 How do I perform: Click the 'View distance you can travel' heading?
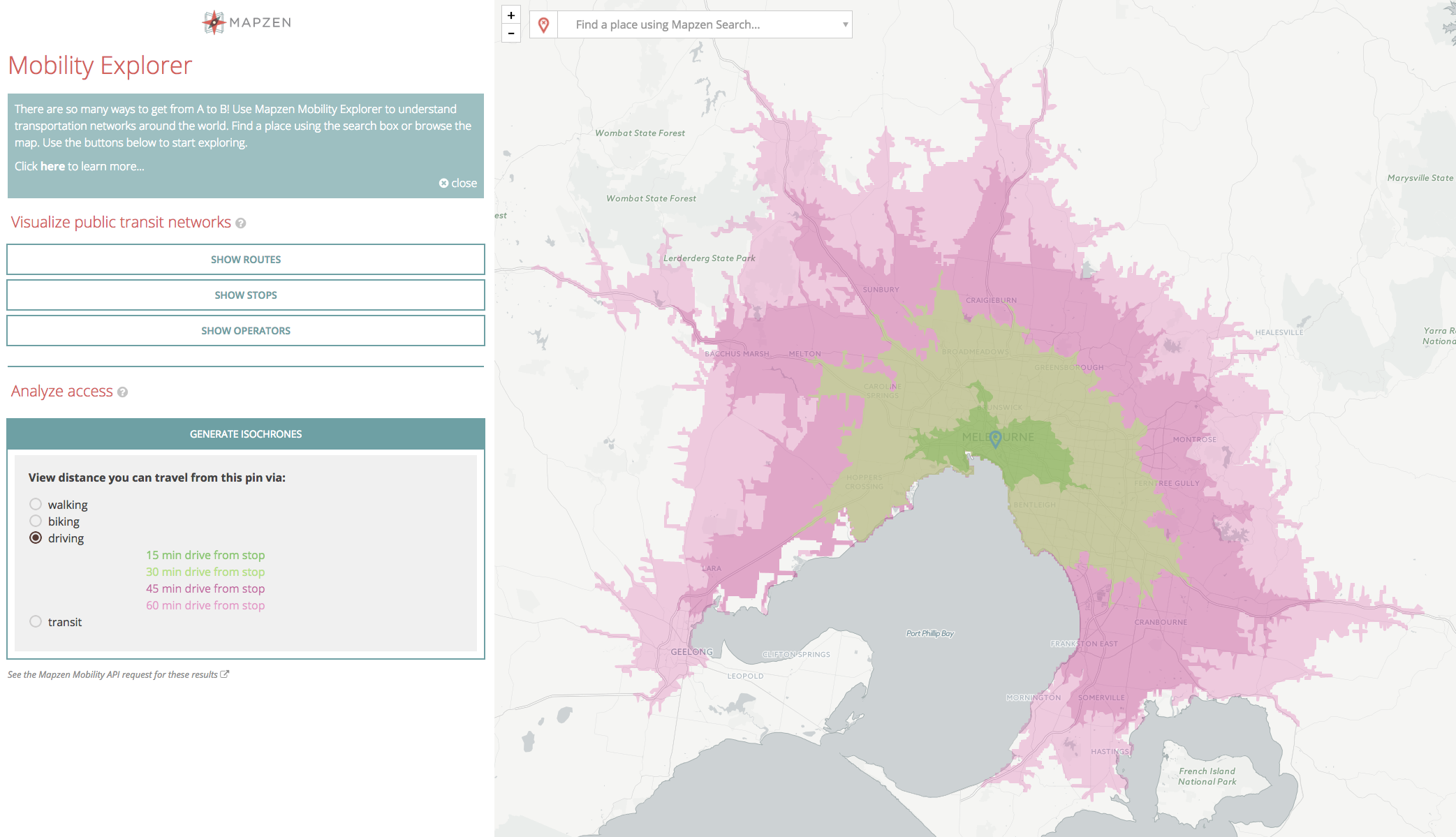point(157,477)
